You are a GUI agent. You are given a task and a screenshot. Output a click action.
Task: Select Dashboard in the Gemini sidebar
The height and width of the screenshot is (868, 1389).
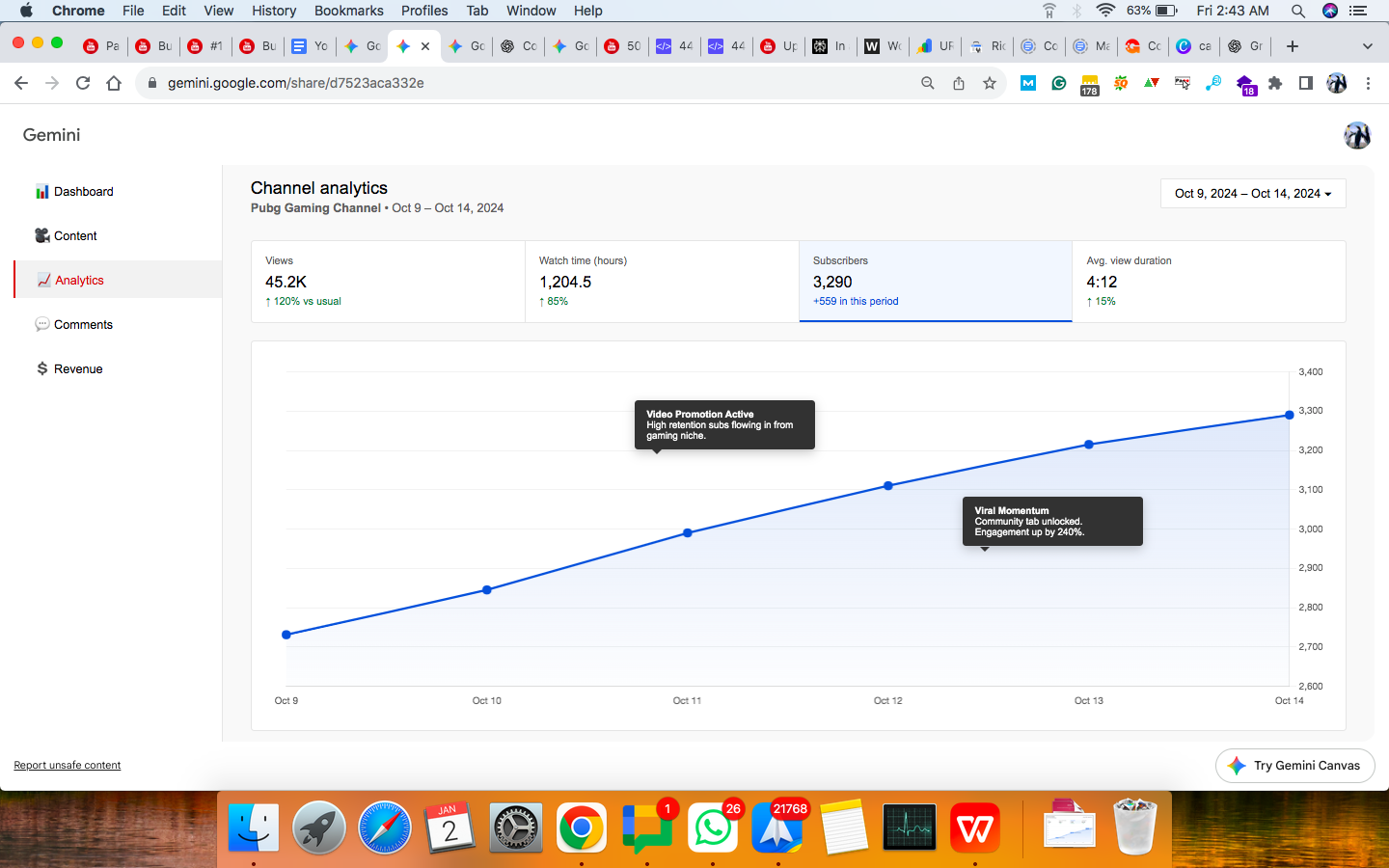coord(83,191)
